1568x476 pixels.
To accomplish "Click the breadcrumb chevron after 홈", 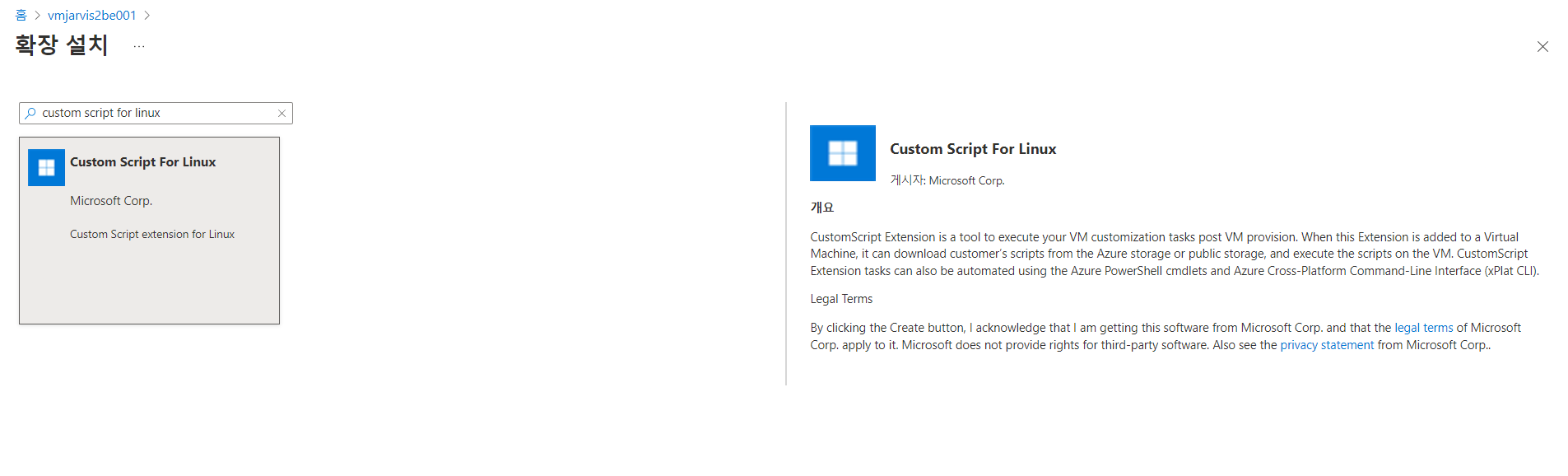I will (38, 16).
